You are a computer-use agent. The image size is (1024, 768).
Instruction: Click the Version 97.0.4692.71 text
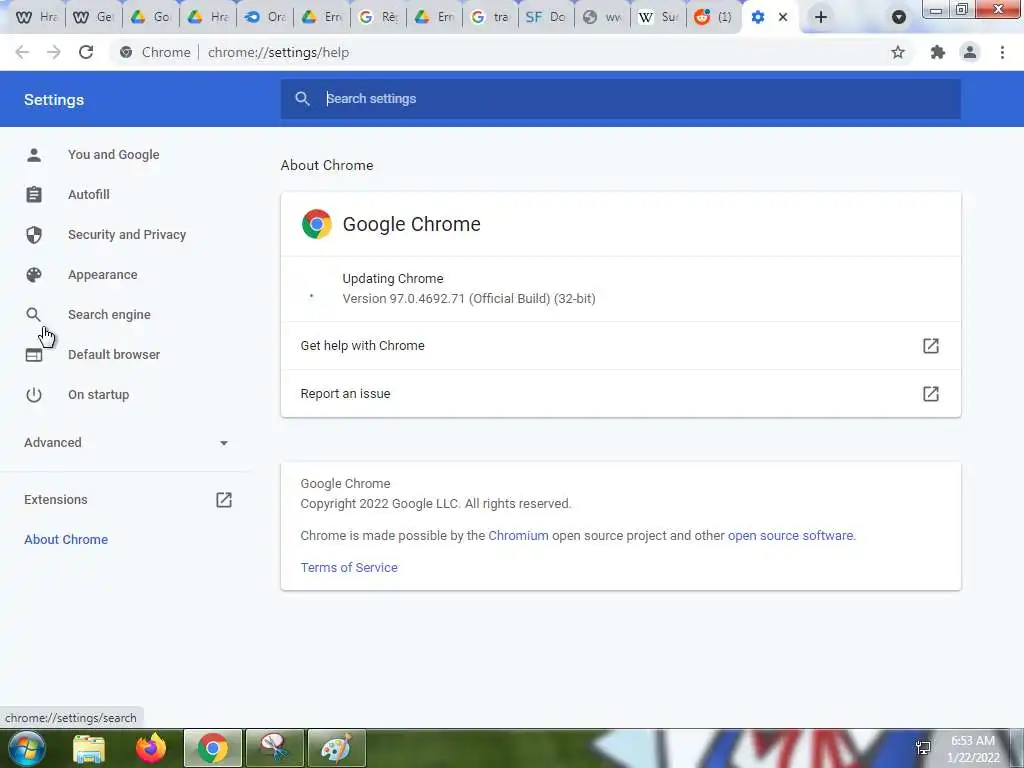coord(469,298)
